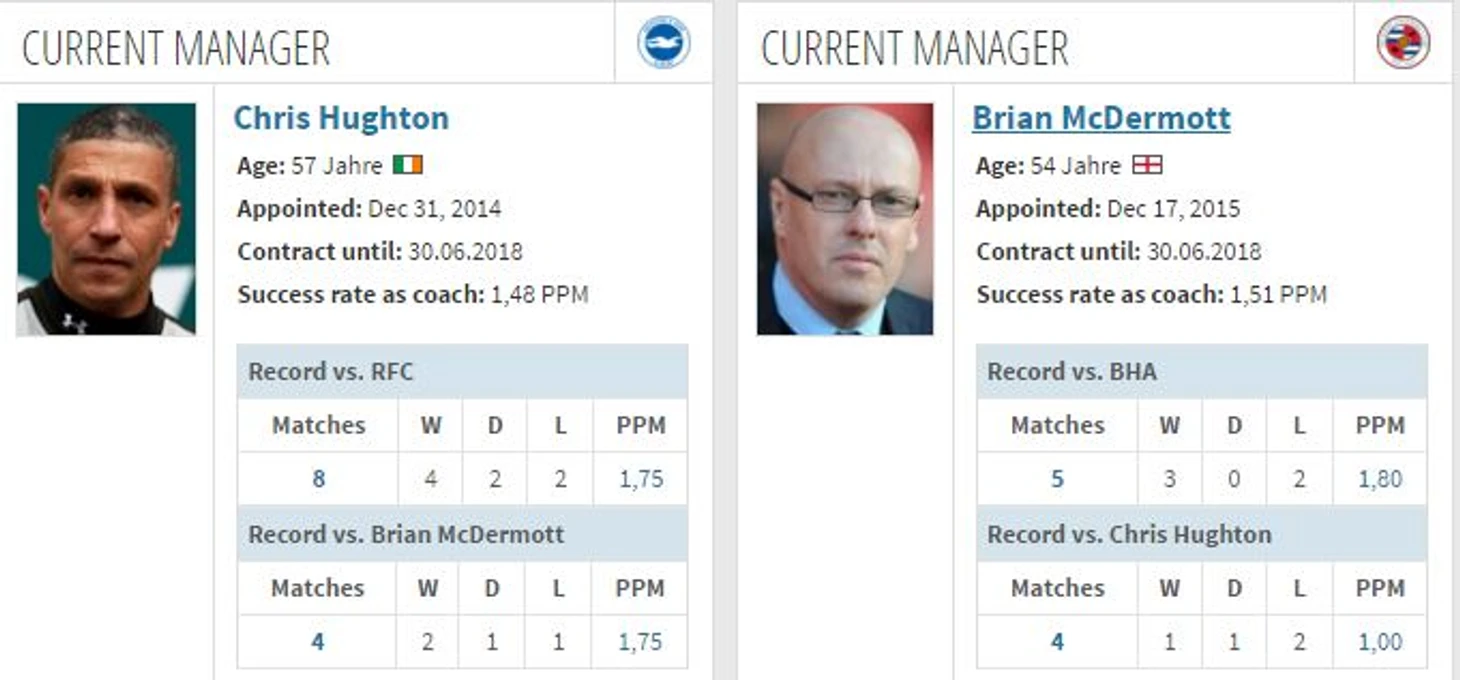
Task: Click the England flag next to McDermott's age
Action: coord(1147,165)
